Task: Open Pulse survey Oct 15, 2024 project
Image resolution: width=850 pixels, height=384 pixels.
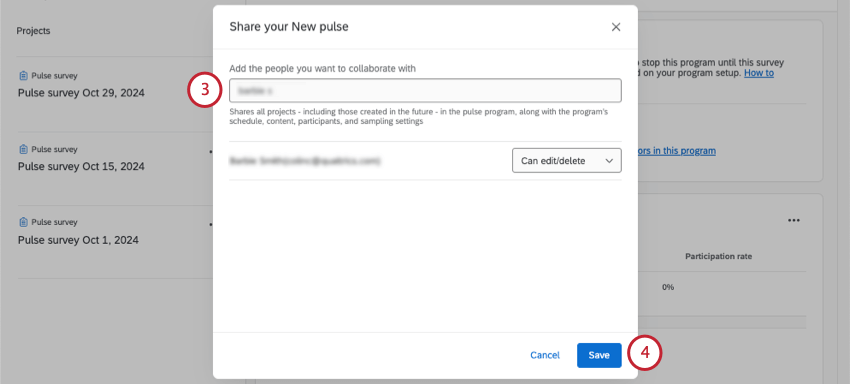Action: click(81, 167)
